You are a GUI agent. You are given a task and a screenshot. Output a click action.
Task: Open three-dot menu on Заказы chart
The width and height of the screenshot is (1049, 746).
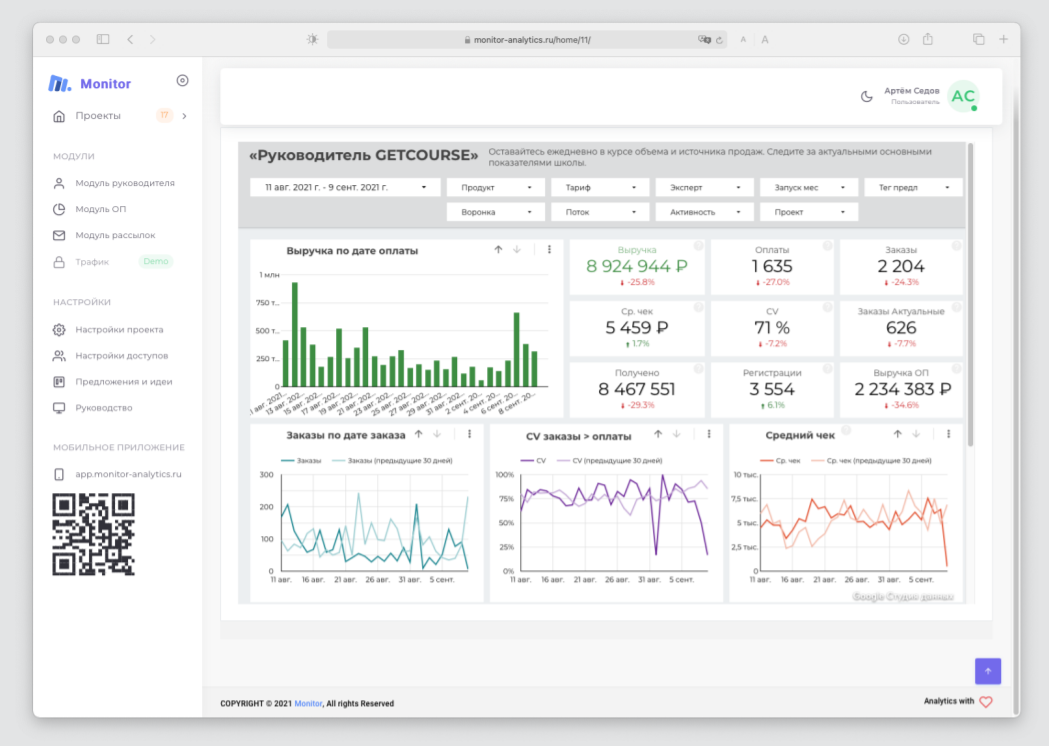coord(470,434)
